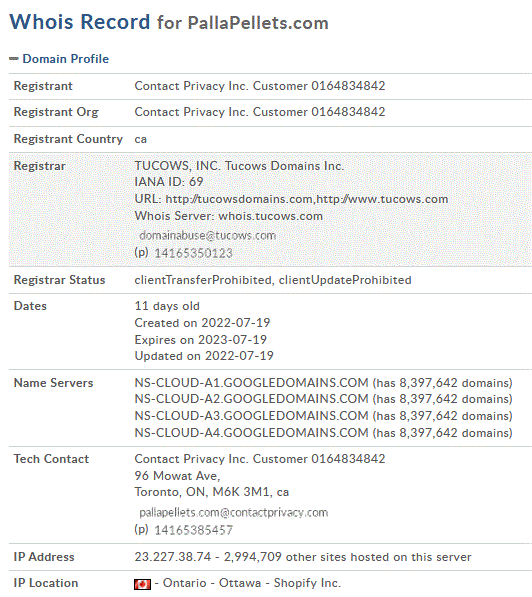Click the whois.tucows.com server text

[x=270, y=216]
